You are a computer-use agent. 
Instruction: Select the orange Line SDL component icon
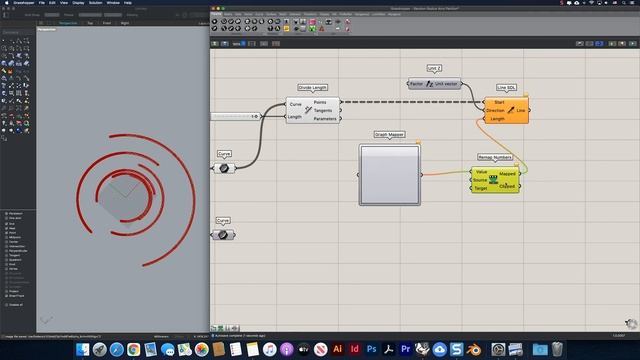(511, 110)
